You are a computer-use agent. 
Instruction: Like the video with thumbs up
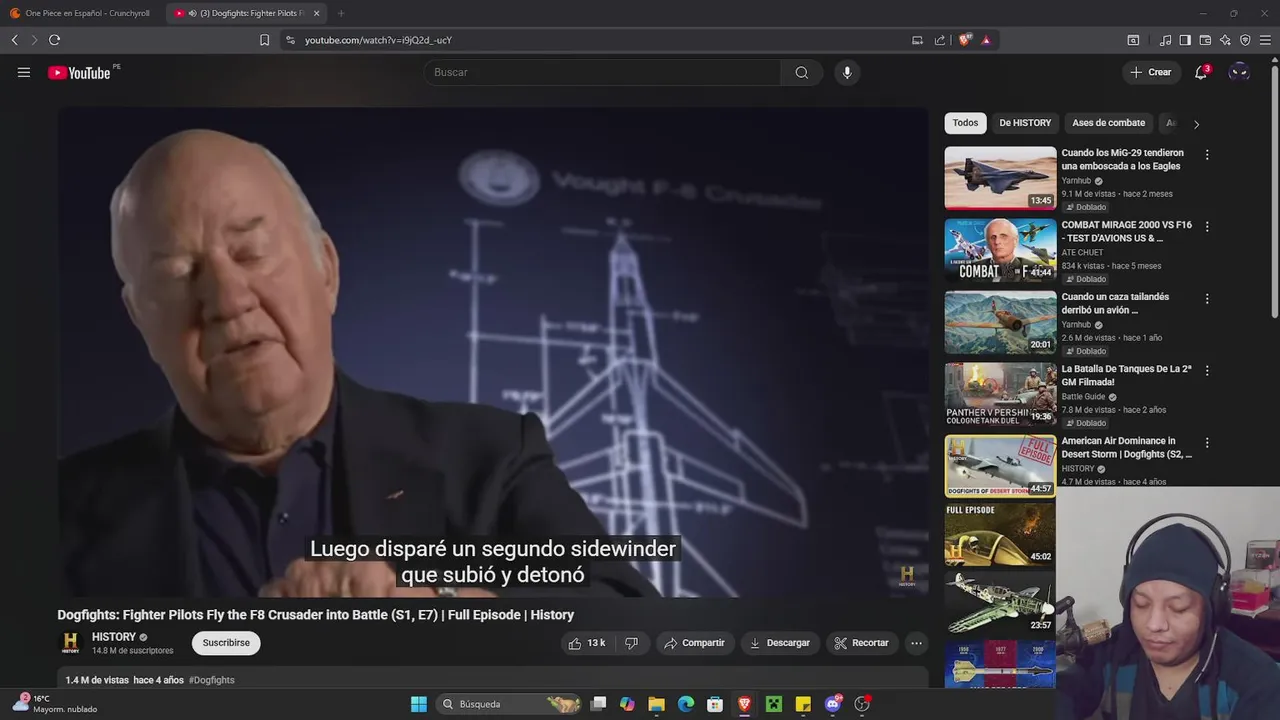[587, 643]
